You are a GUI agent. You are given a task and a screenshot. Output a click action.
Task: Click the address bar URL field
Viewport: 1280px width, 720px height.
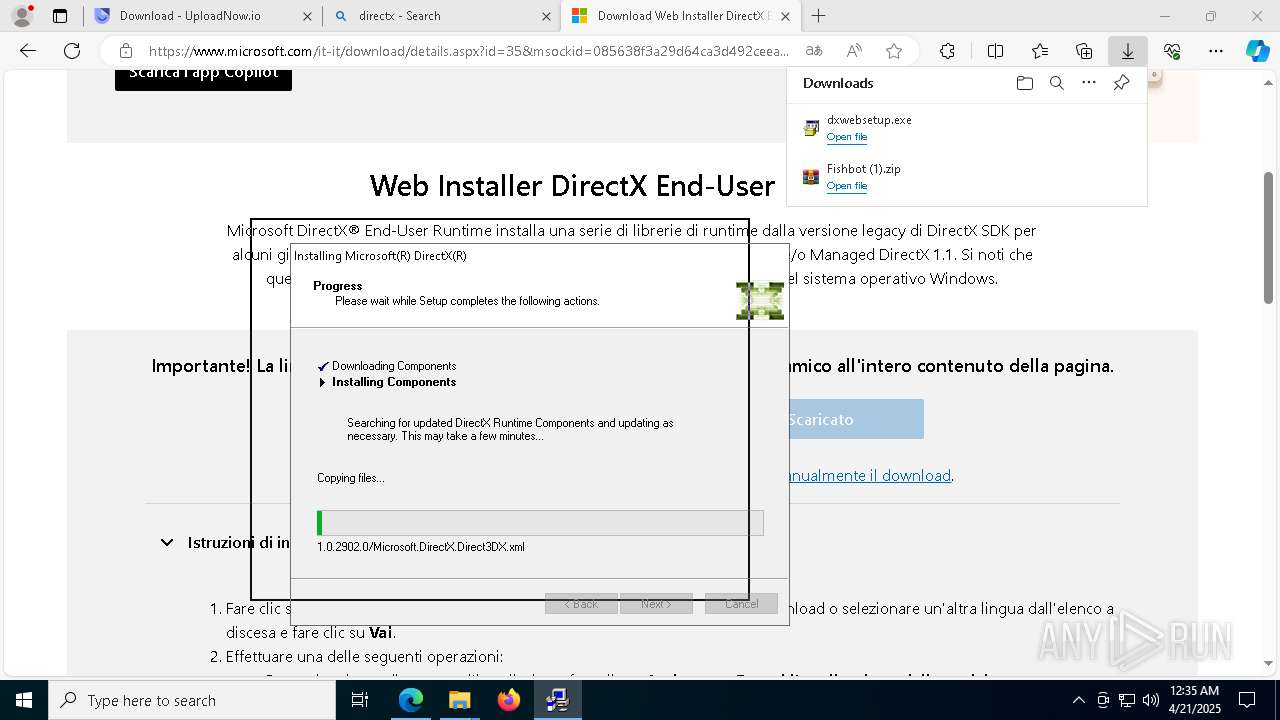[468, 51]
